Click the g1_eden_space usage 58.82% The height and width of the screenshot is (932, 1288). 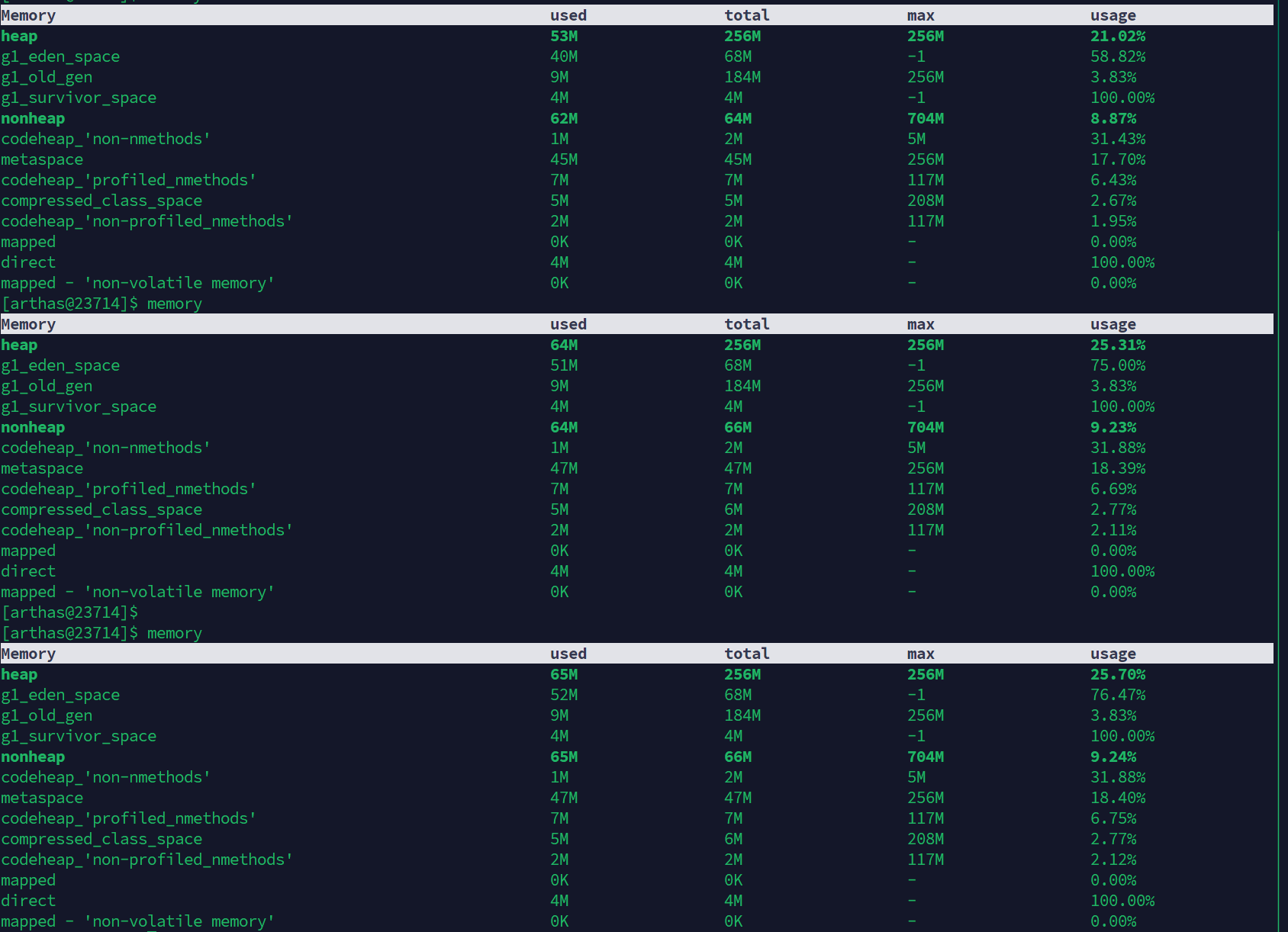pos(1117,56)
